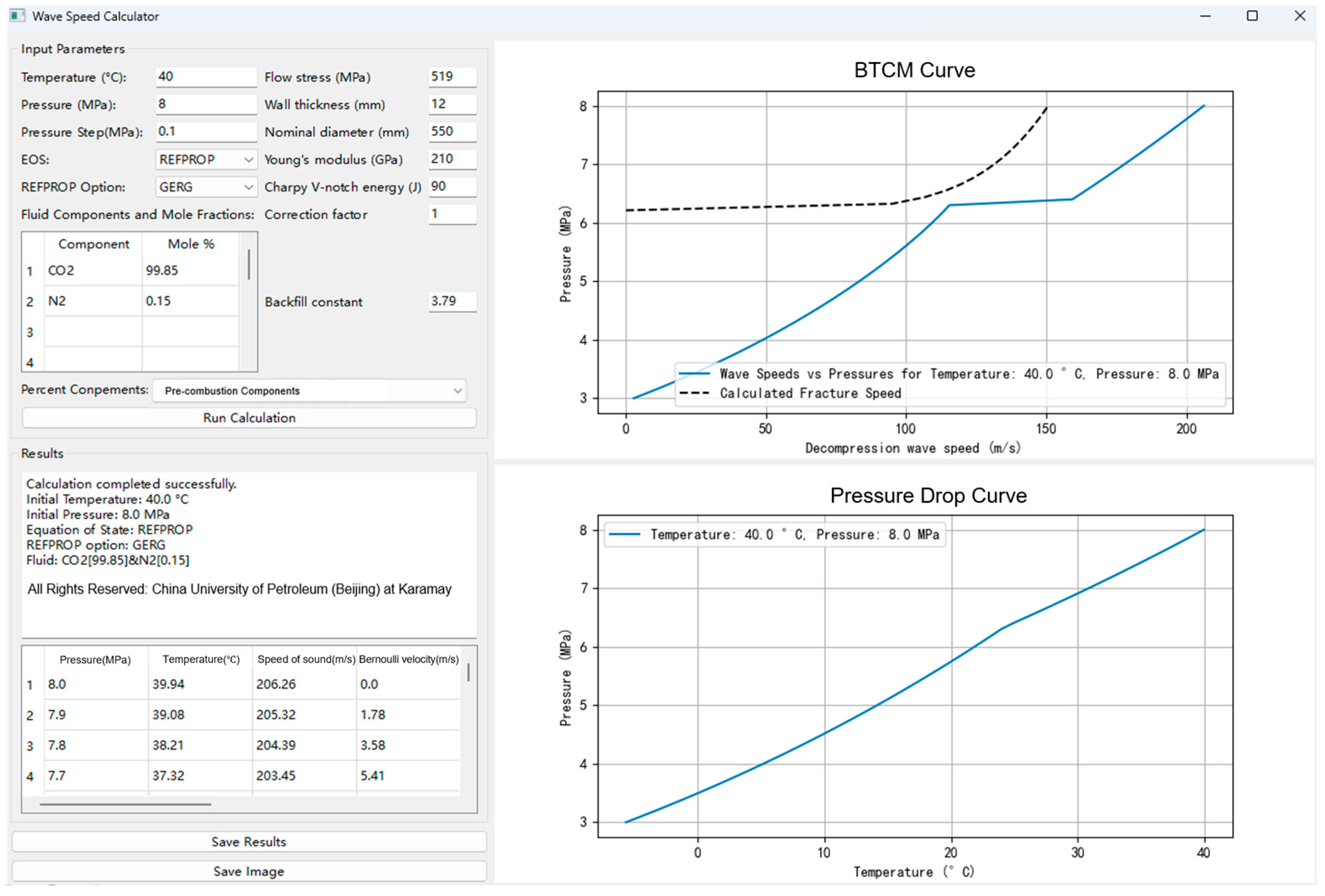
Task: Click the Backfill constant field
Action: (452, 301)
